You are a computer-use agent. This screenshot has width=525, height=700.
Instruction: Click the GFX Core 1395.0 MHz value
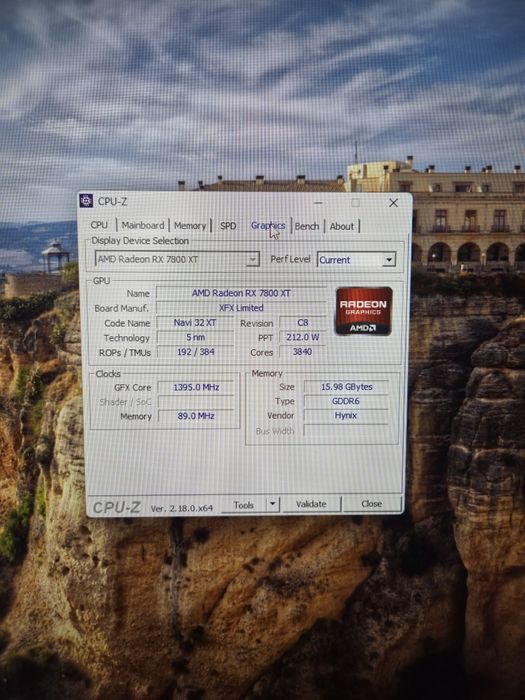(x=196, y=387)
